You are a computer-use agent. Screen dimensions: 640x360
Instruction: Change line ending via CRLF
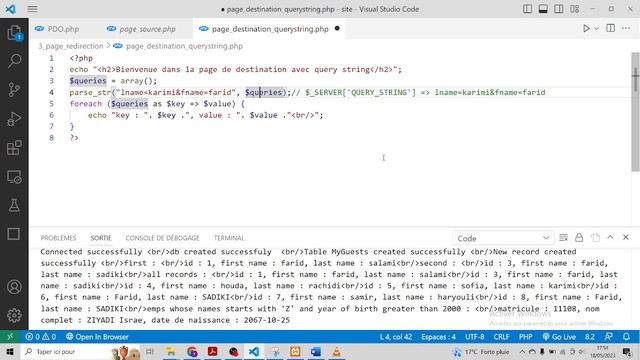click(x=501, y=337)
